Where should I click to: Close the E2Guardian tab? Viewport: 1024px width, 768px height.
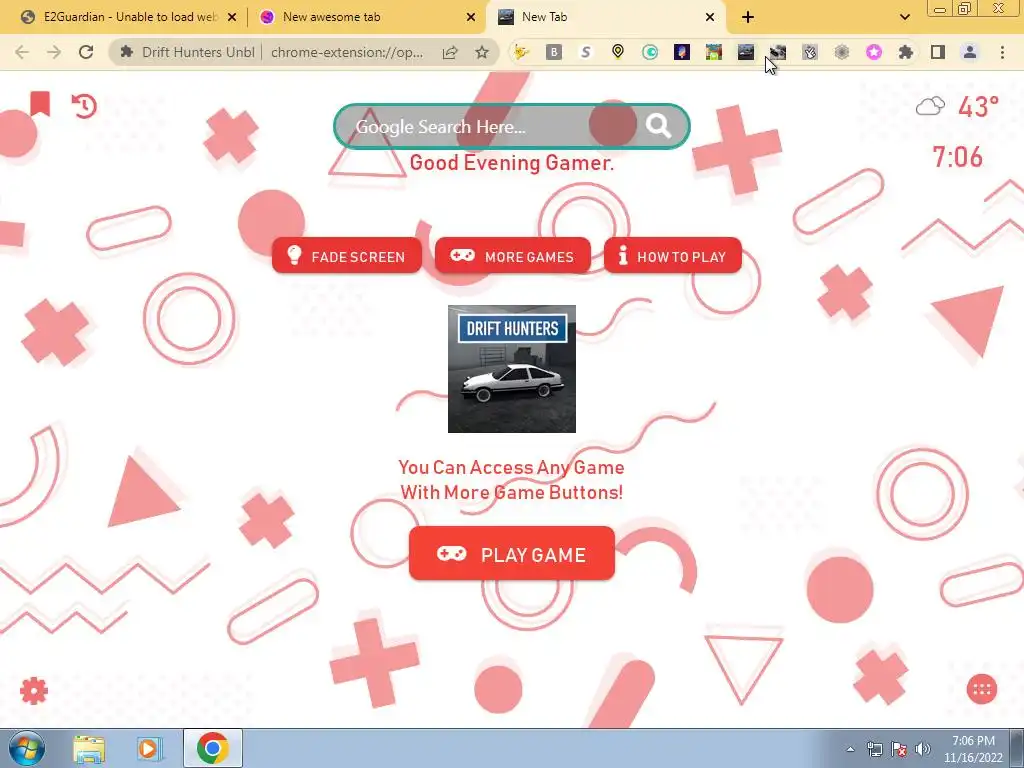point(232,18)
